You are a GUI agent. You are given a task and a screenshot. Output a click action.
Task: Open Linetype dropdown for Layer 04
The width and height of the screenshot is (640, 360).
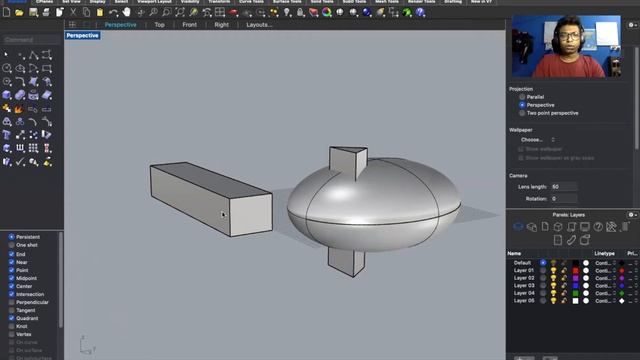(x=605, y=293)
